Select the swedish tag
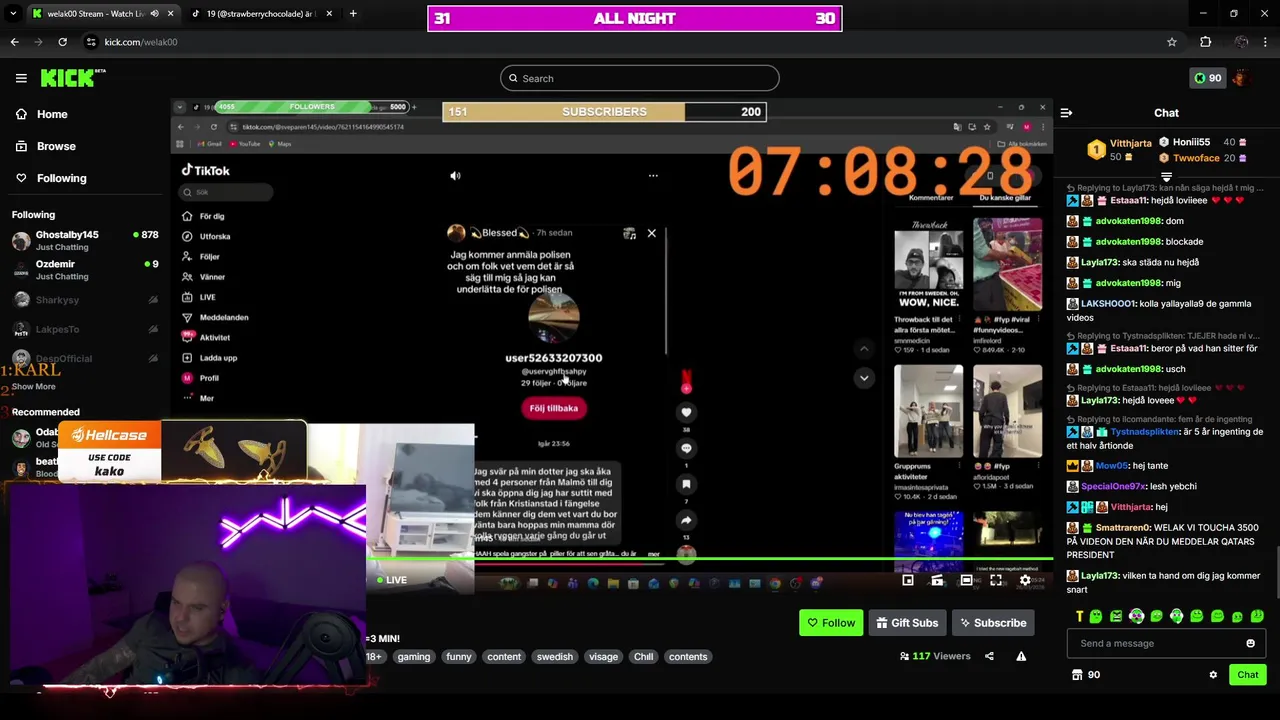Screen dimensions: 1280x720 point(554,657)
